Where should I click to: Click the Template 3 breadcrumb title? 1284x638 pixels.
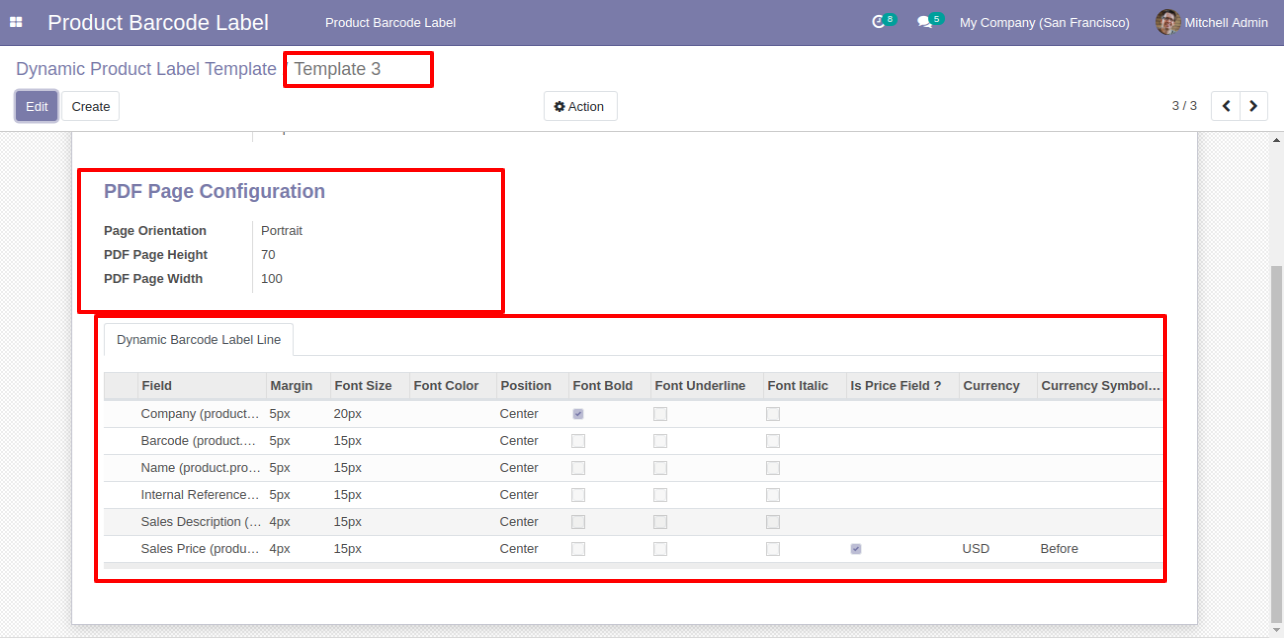[337, 69]
